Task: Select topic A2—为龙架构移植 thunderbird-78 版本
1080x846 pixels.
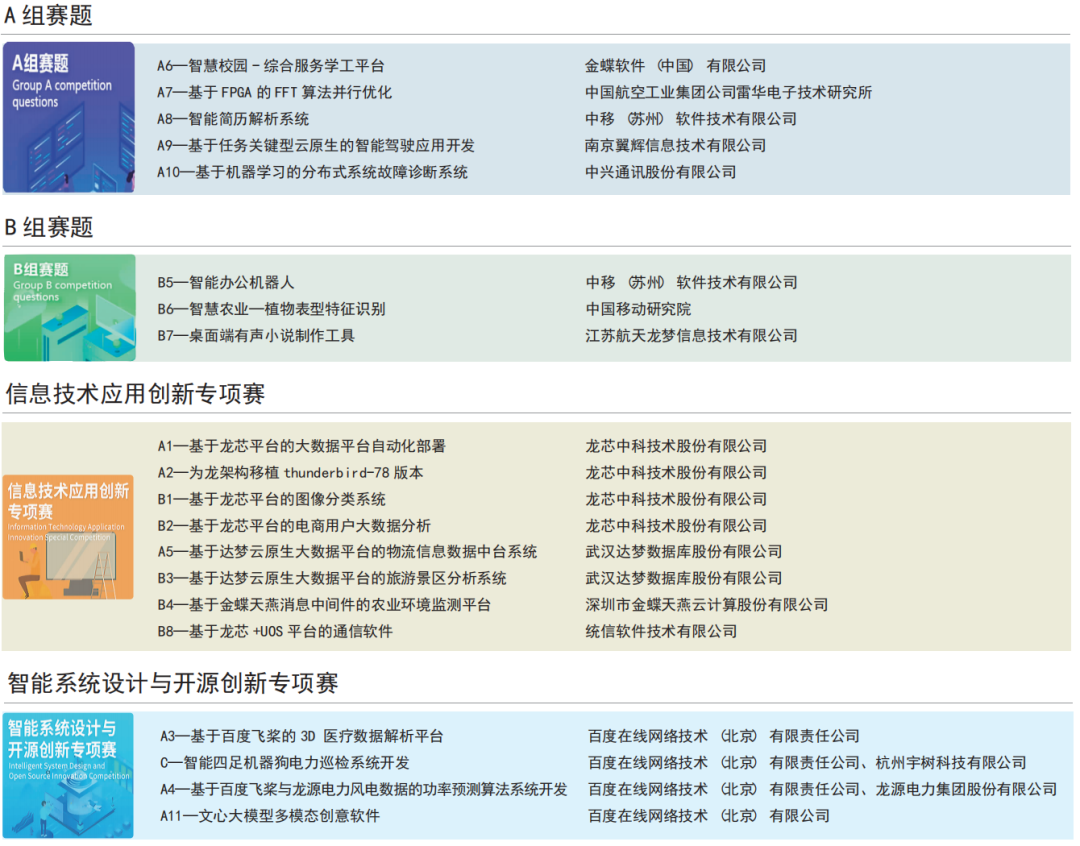Action: coord(290,473)
